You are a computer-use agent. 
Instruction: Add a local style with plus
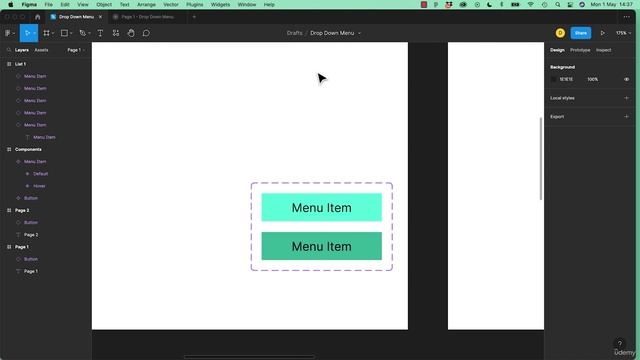pyautogui.click(x=627, y=98)
